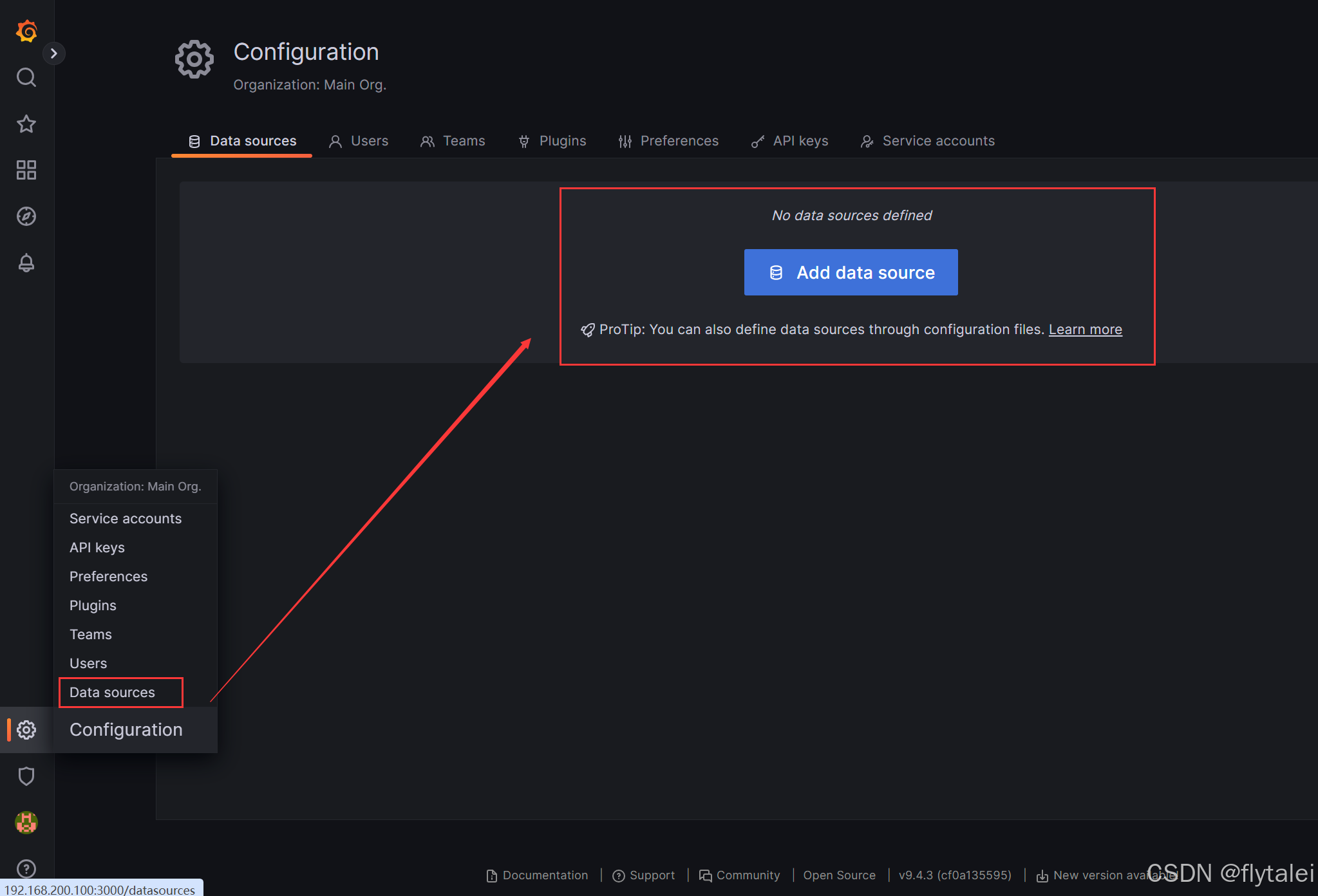
Task: Select API keys in Configuration popup menu
Action: tap(97, 548)
